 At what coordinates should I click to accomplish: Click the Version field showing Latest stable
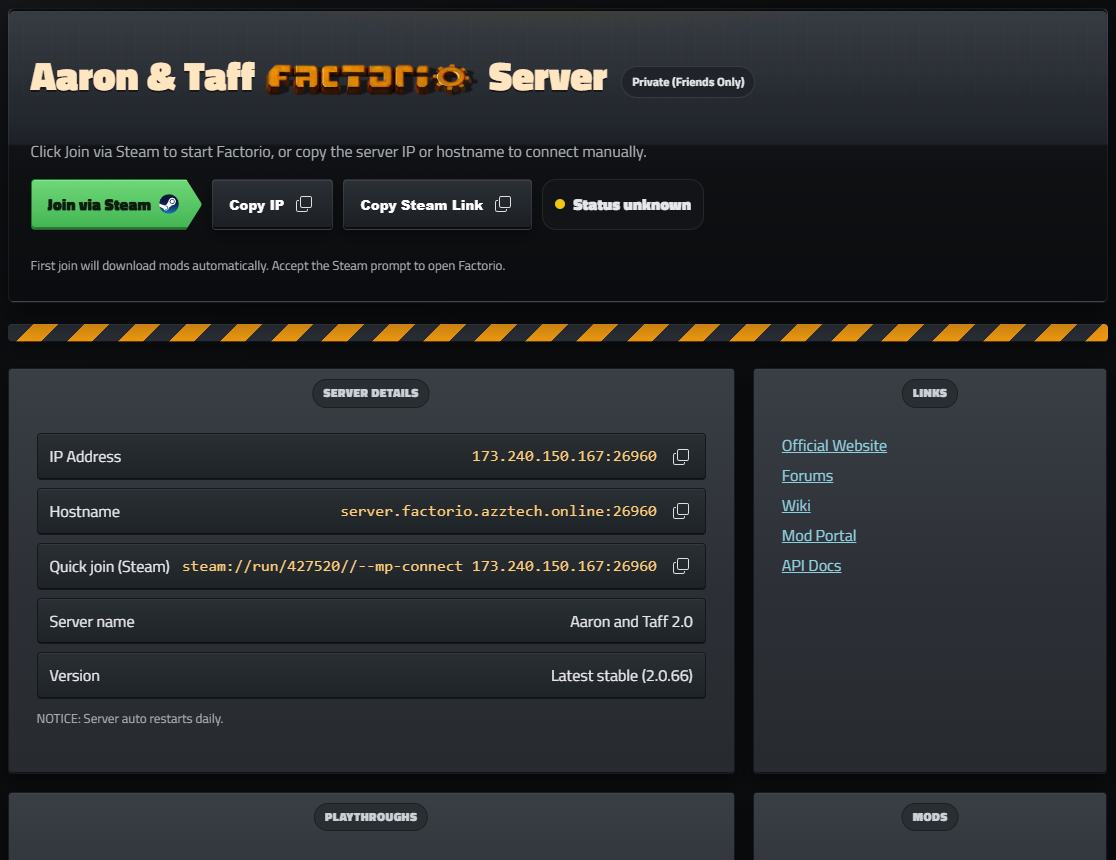coord(371,675)
